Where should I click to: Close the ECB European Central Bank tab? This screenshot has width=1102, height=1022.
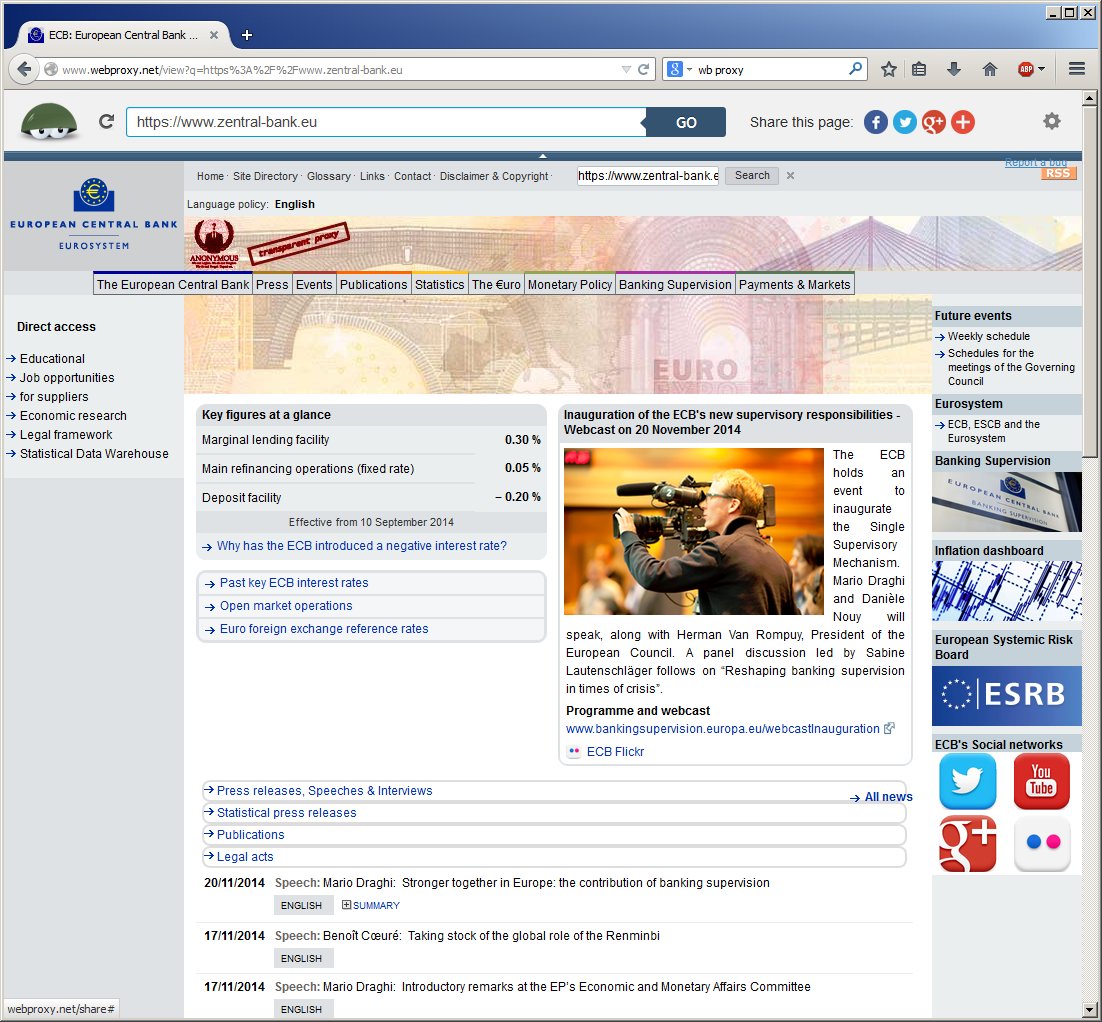coord(214,35)
